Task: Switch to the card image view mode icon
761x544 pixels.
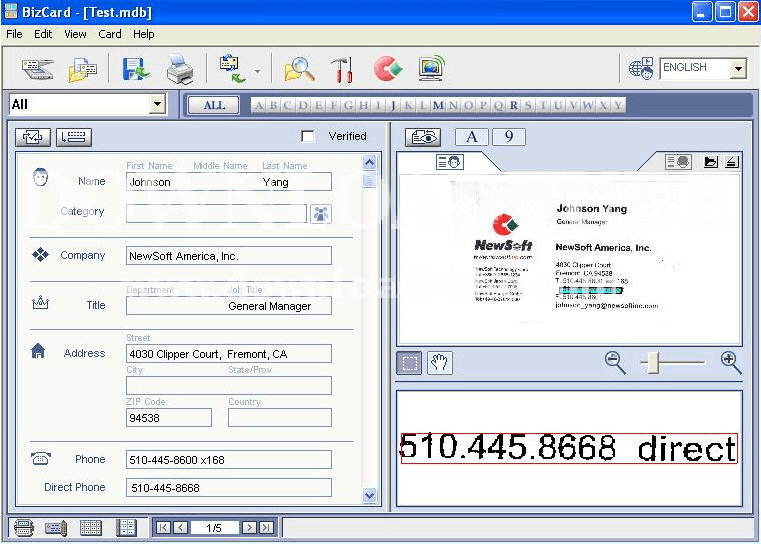Action: (23, 528)
